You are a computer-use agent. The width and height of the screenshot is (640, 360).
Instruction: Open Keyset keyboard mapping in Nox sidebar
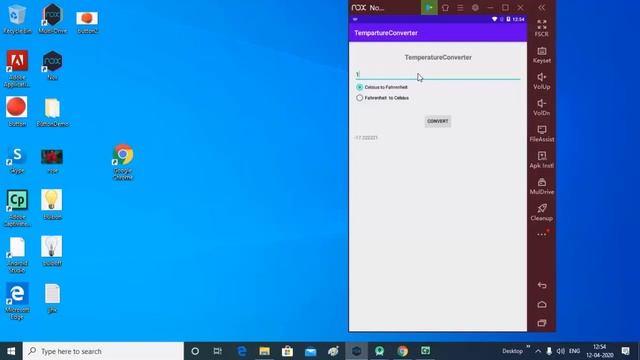[542, 55]
